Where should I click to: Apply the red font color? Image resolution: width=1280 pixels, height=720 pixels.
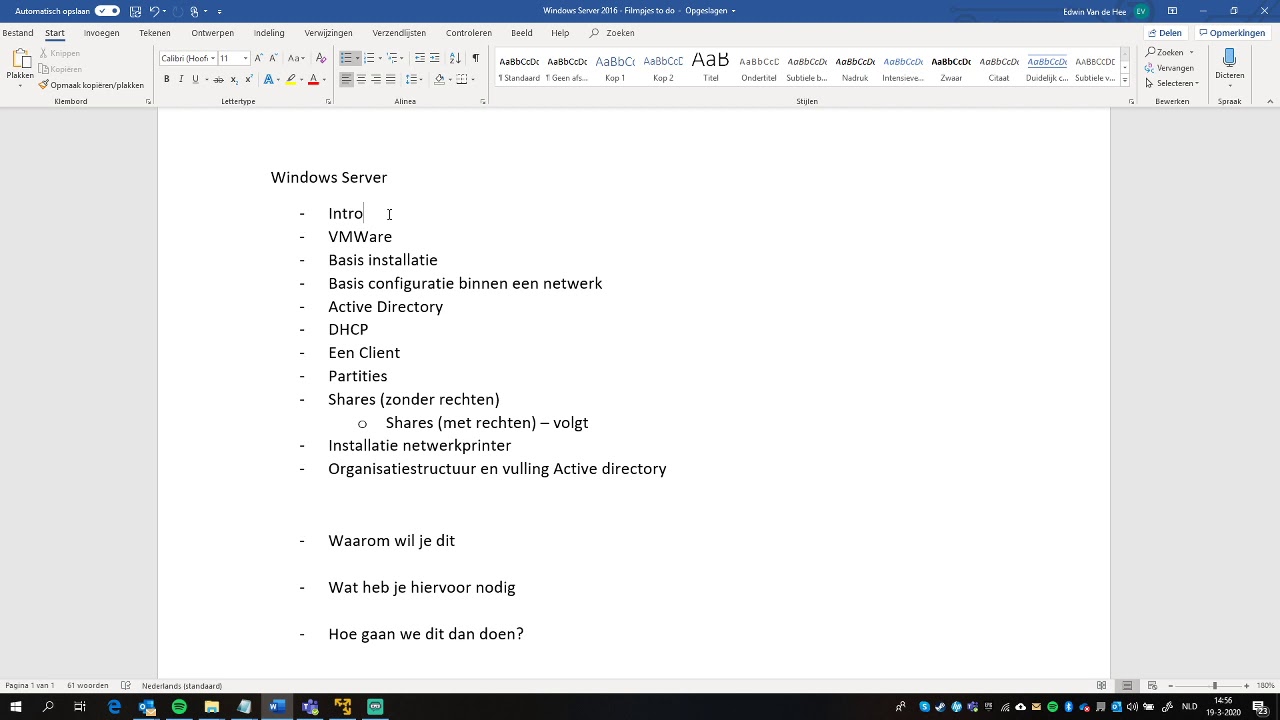[x=313, y=79]
